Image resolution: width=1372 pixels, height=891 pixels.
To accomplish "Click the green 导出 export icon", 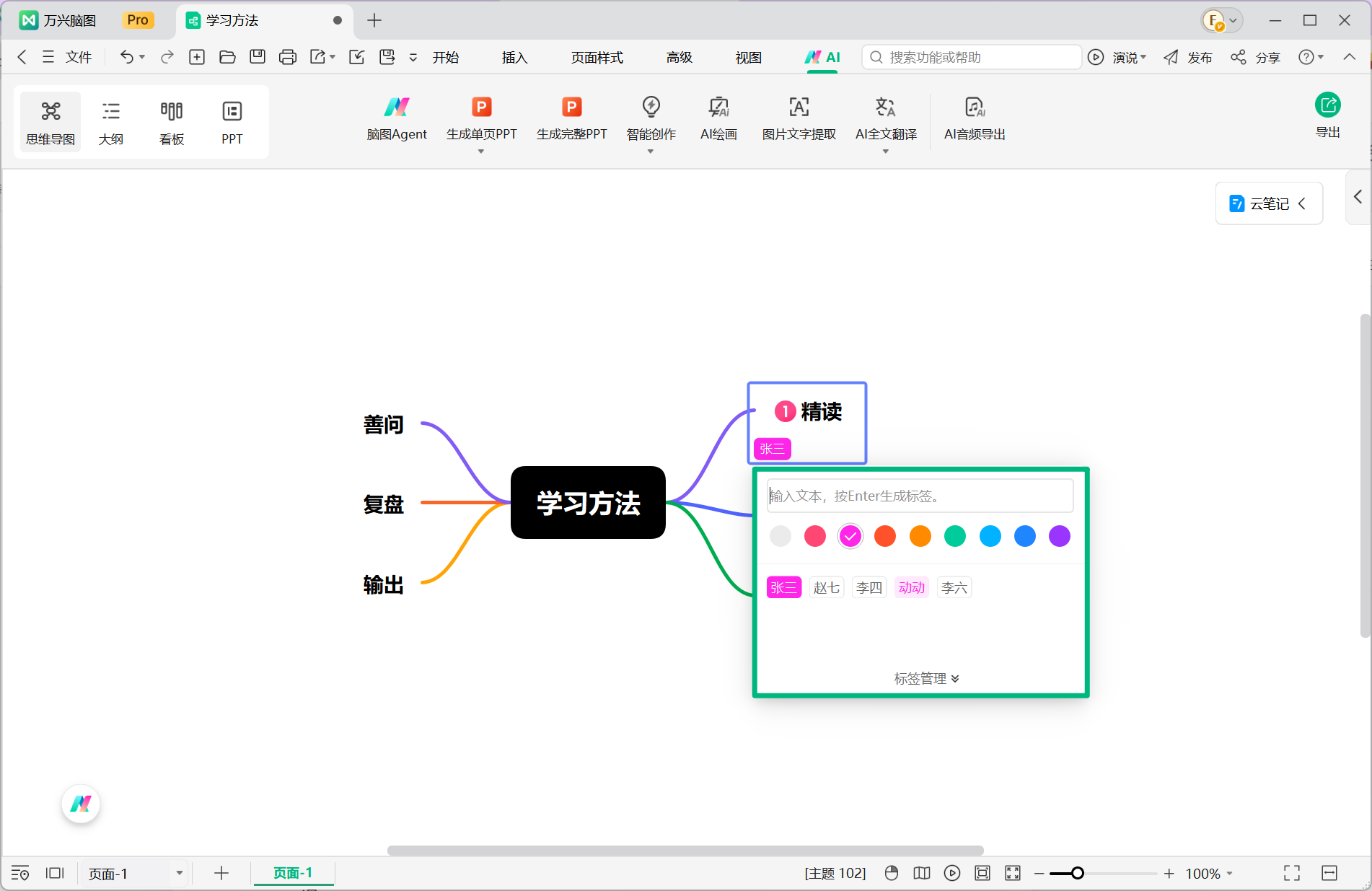I will 1328,105.
